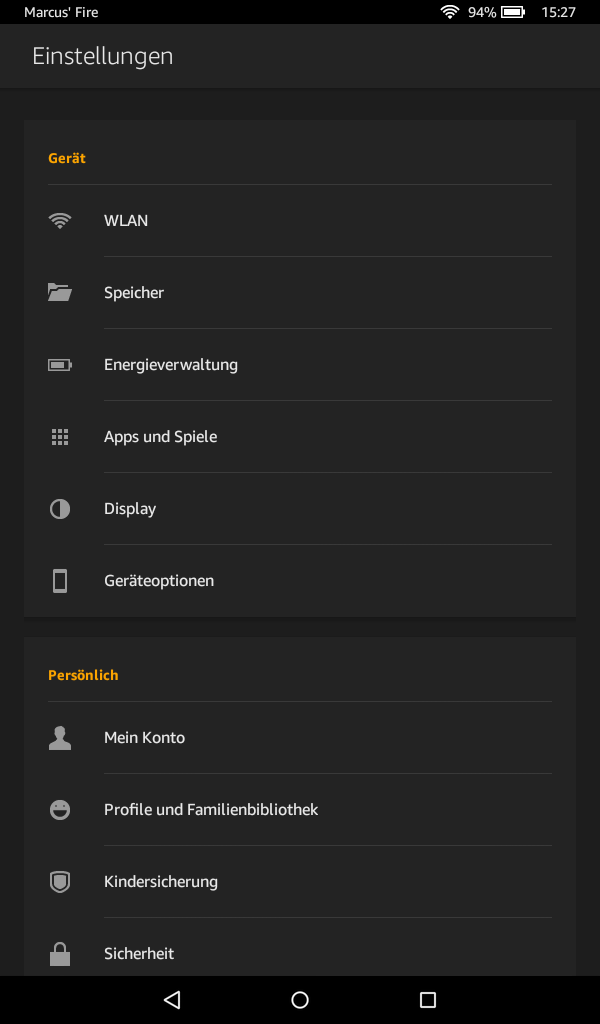Tap the Speicher folder icon
The image size is (600, 1024).
pos(60,293)
